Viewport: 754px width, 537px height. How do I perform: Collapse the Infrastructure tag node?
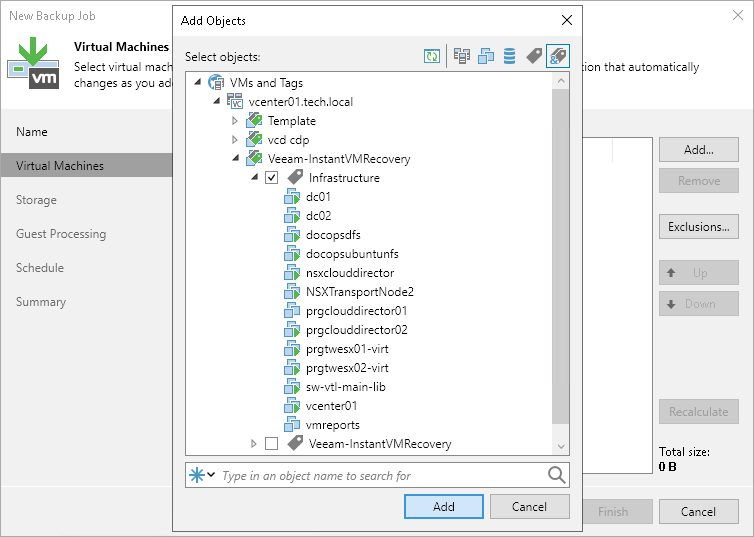255,177
